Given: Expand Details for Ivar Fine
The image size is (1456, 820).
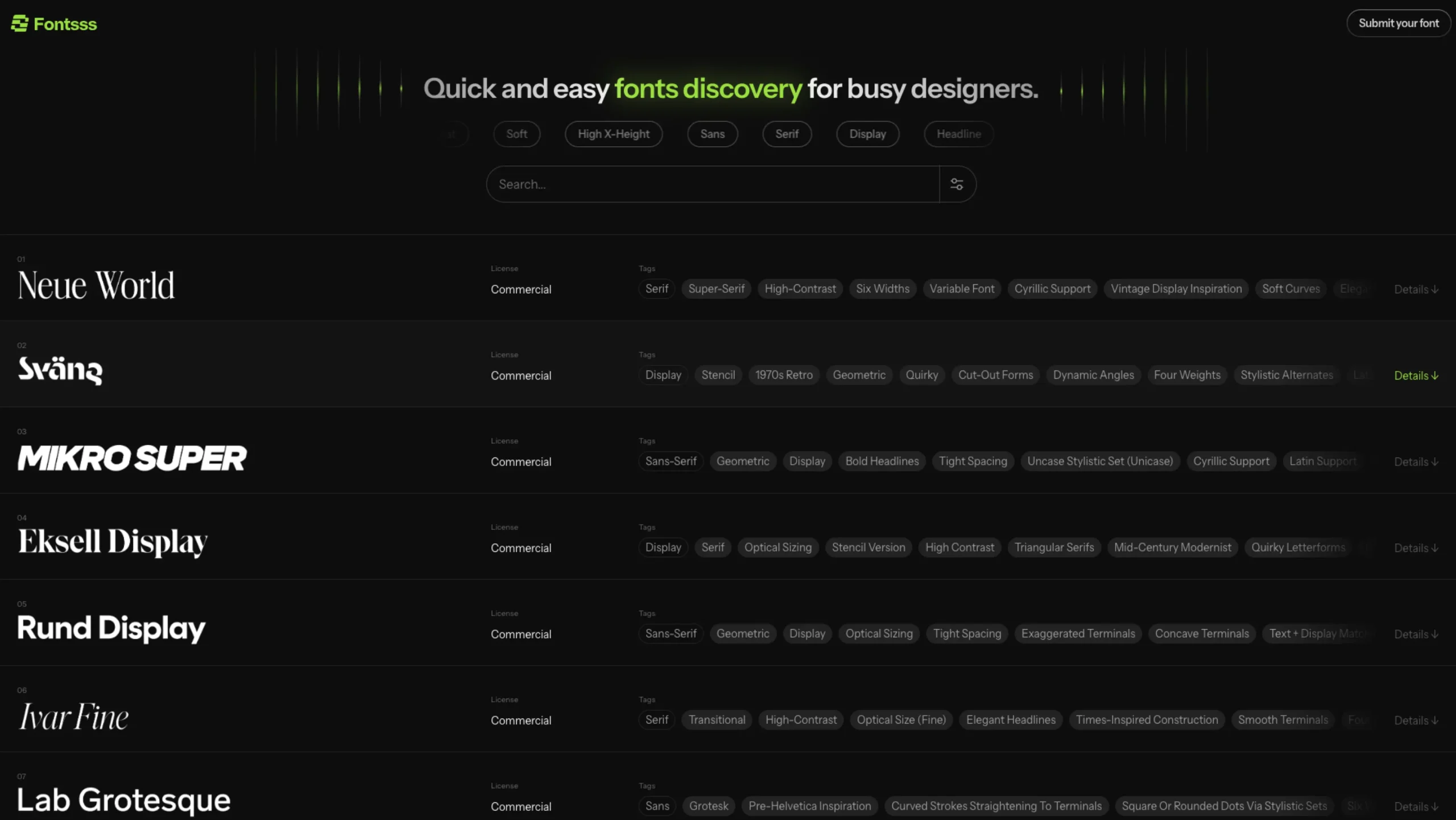Looking at the screenshot, I should tap(1416, 720).
